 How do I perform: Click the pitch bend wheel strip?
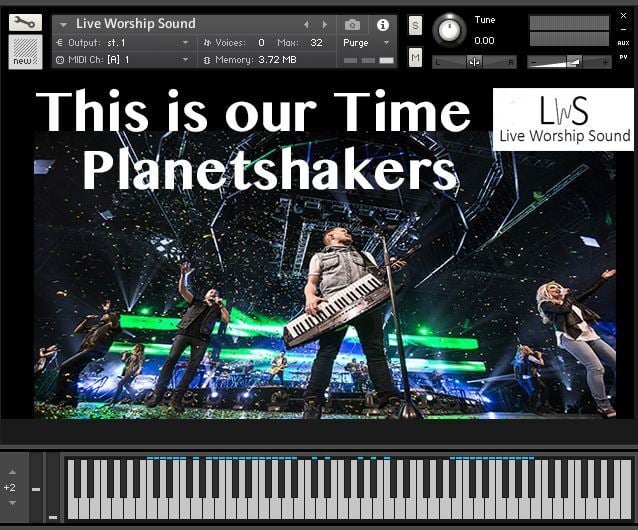(36, 488)
